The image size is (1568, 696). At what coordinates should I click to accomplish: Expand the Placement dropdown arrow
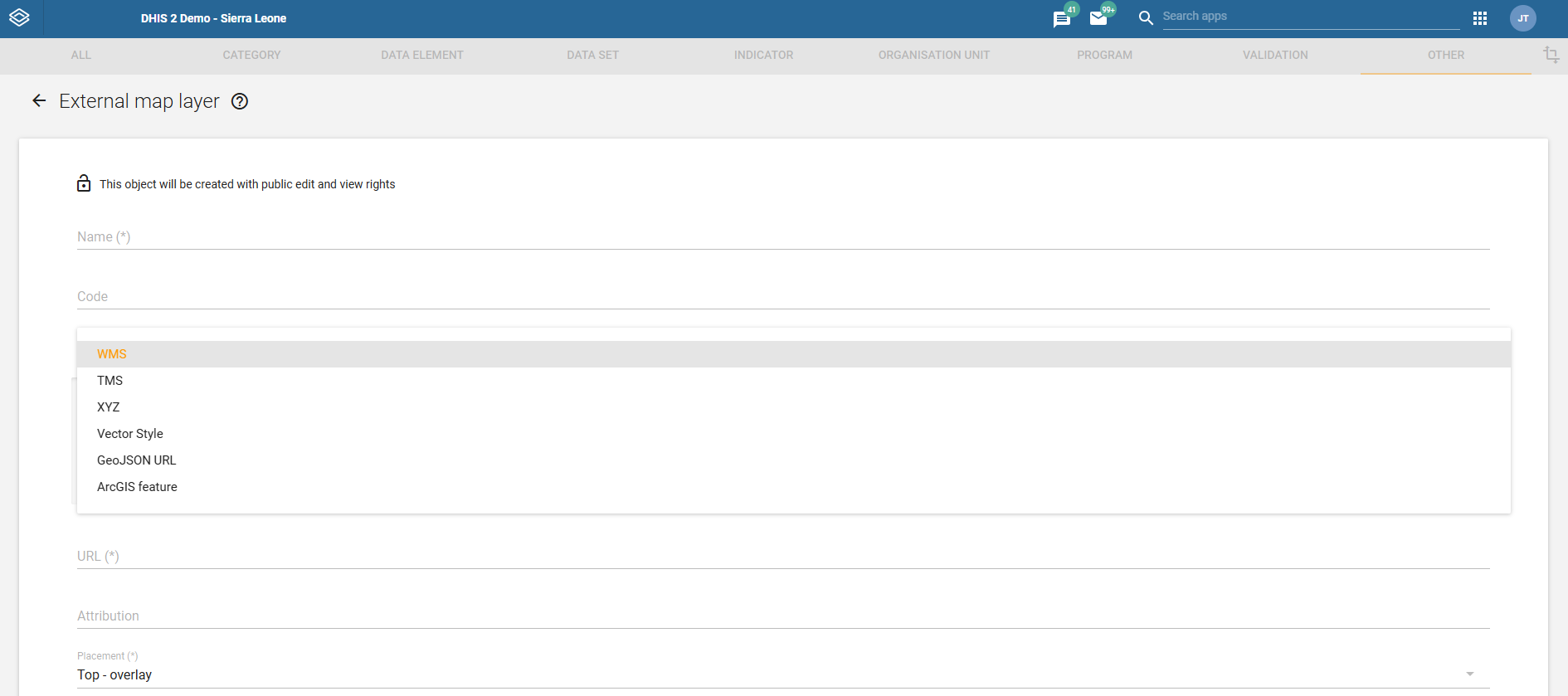1470,674
